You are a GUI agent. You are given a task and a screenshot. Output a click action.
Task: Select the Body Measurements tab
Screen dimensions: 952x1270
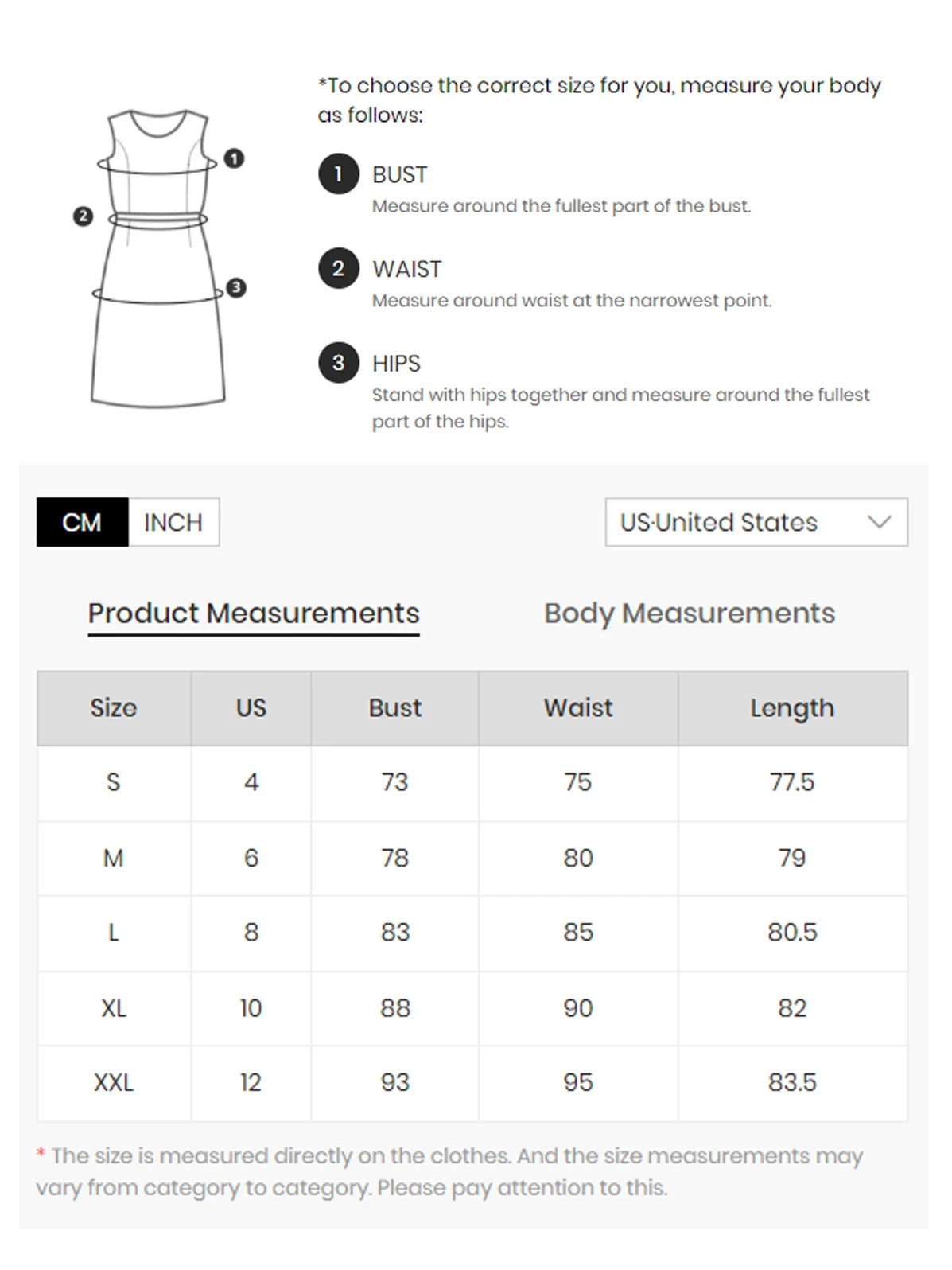point(690,614)
